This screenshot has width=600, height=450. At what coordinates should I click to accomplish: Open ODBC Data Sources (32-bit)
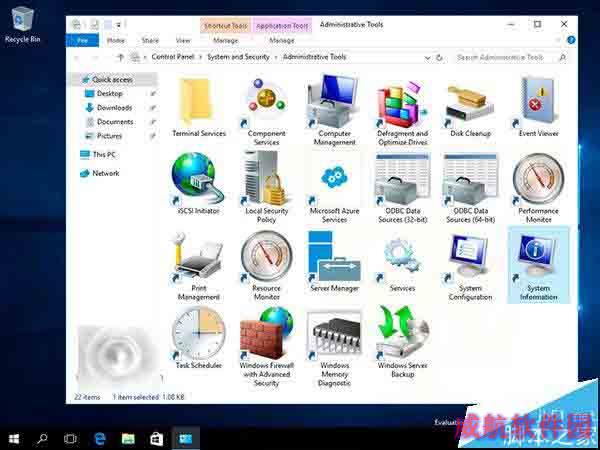click(402, 188)
